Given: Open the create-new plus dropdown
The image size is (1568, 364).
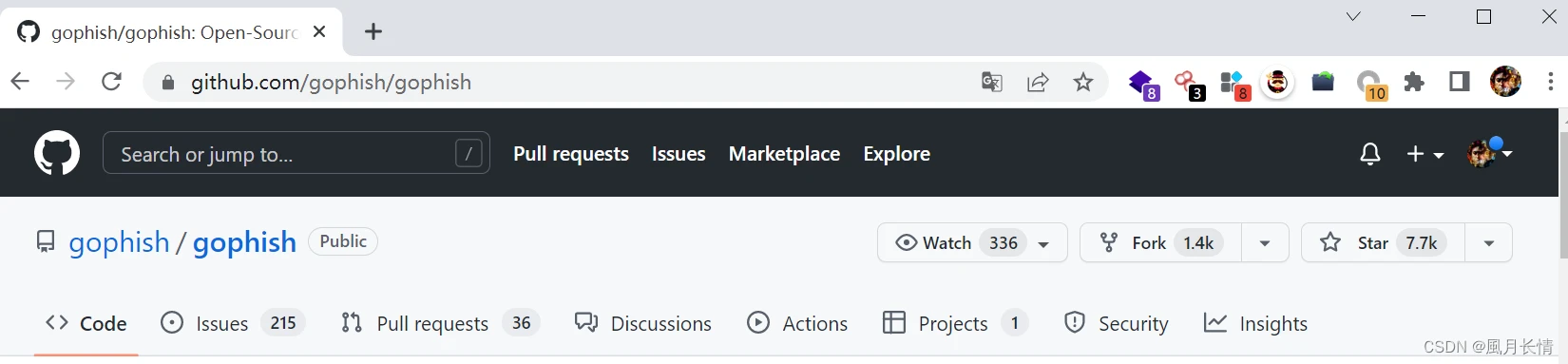Looking at the screenshot, I should tap(1425, 154).
